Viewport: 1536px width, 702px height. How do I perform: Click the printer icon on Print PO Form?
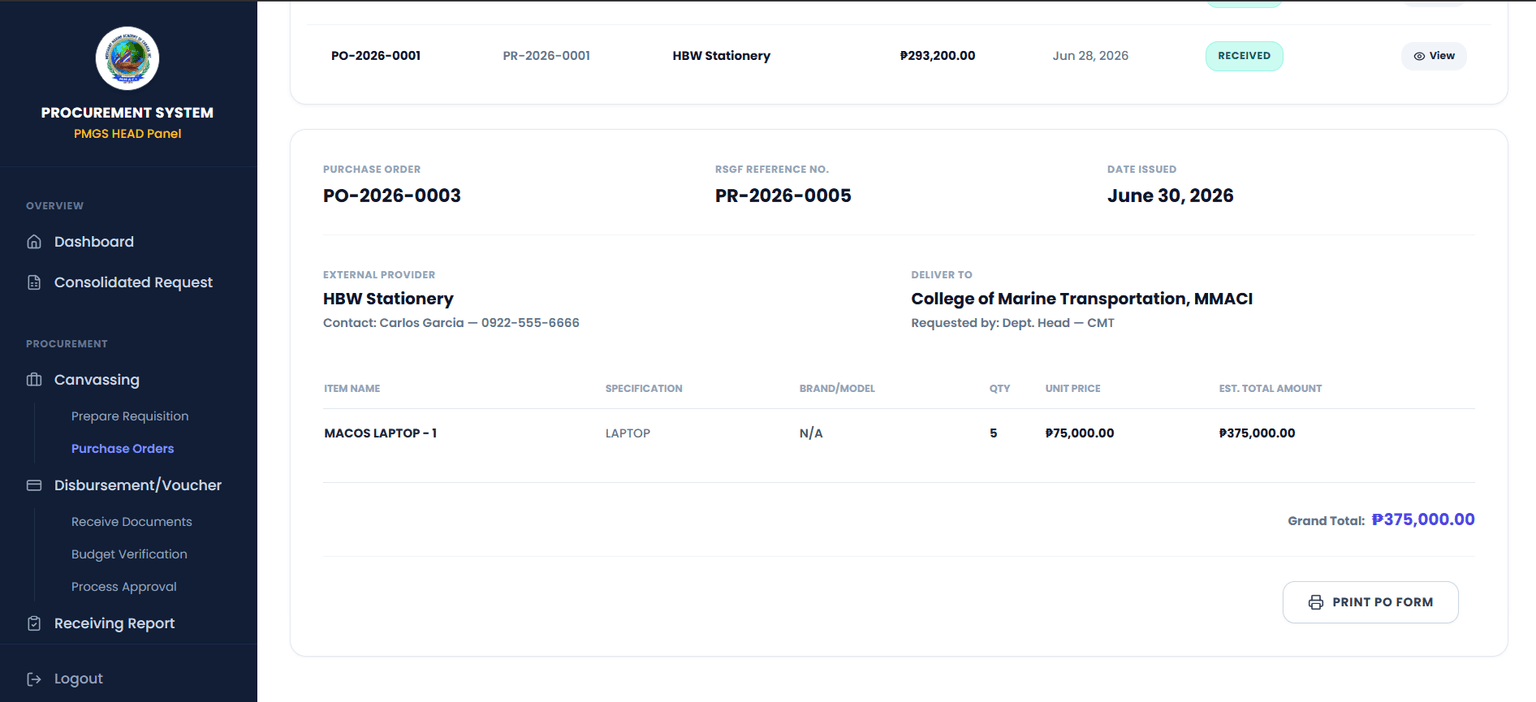point(1316,603)
